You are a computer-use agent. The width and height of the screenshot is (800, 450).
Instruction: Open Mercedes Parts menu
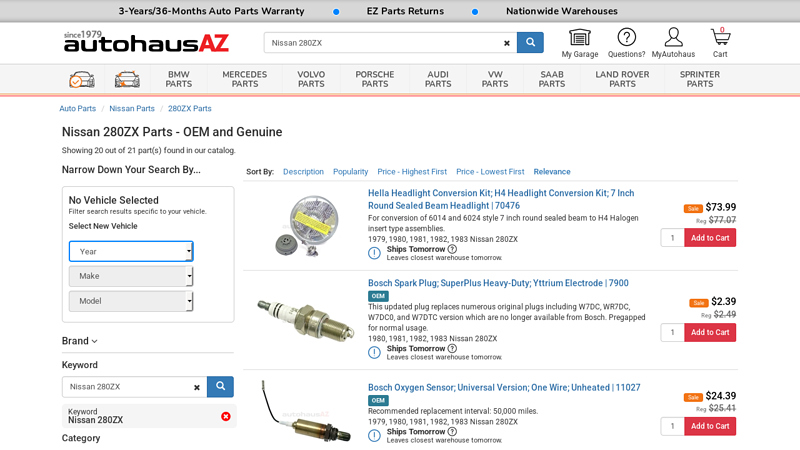(x=244, y=79)
